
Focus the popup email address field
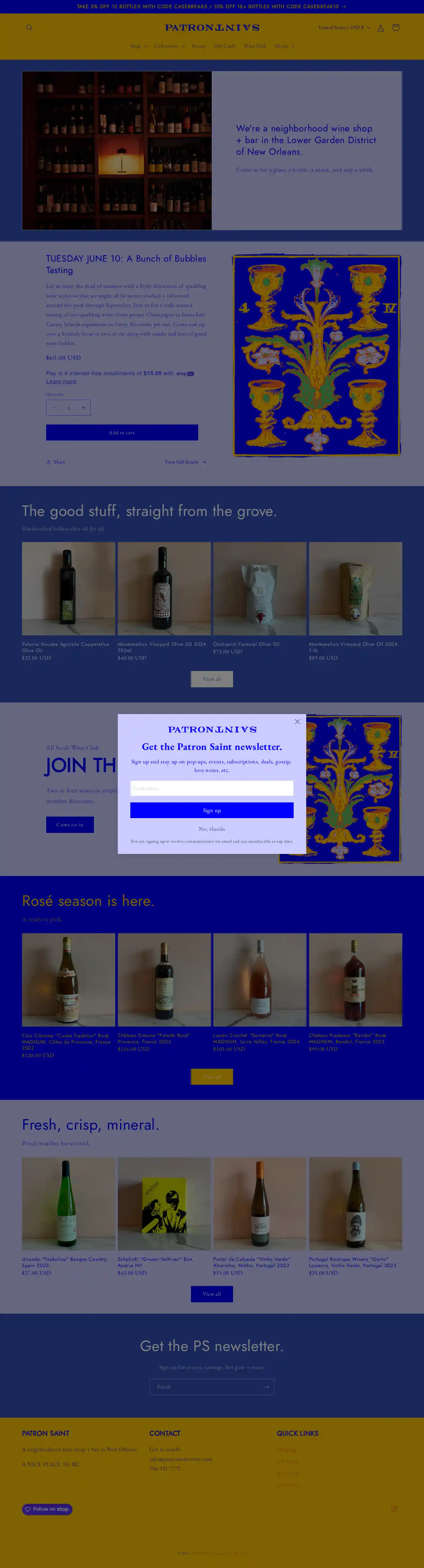coord(212,788)
